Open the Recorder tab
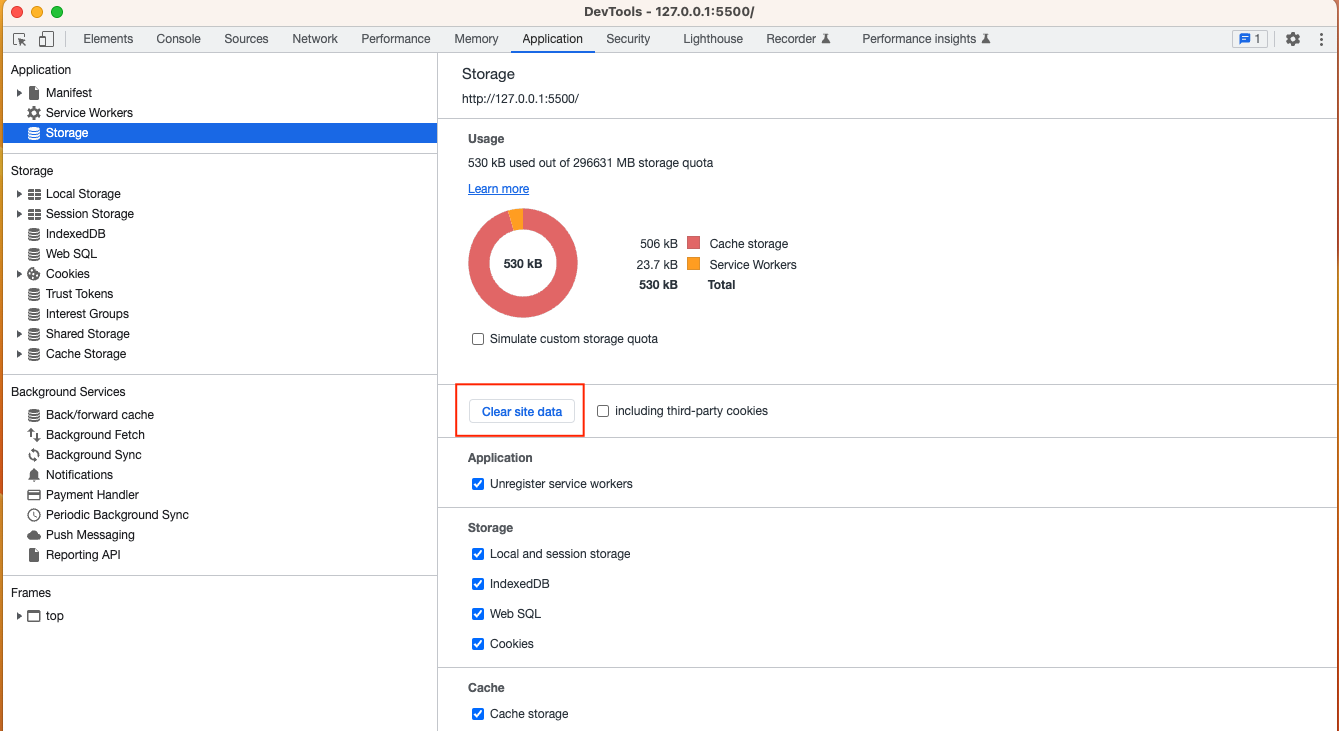 point(798,39)
